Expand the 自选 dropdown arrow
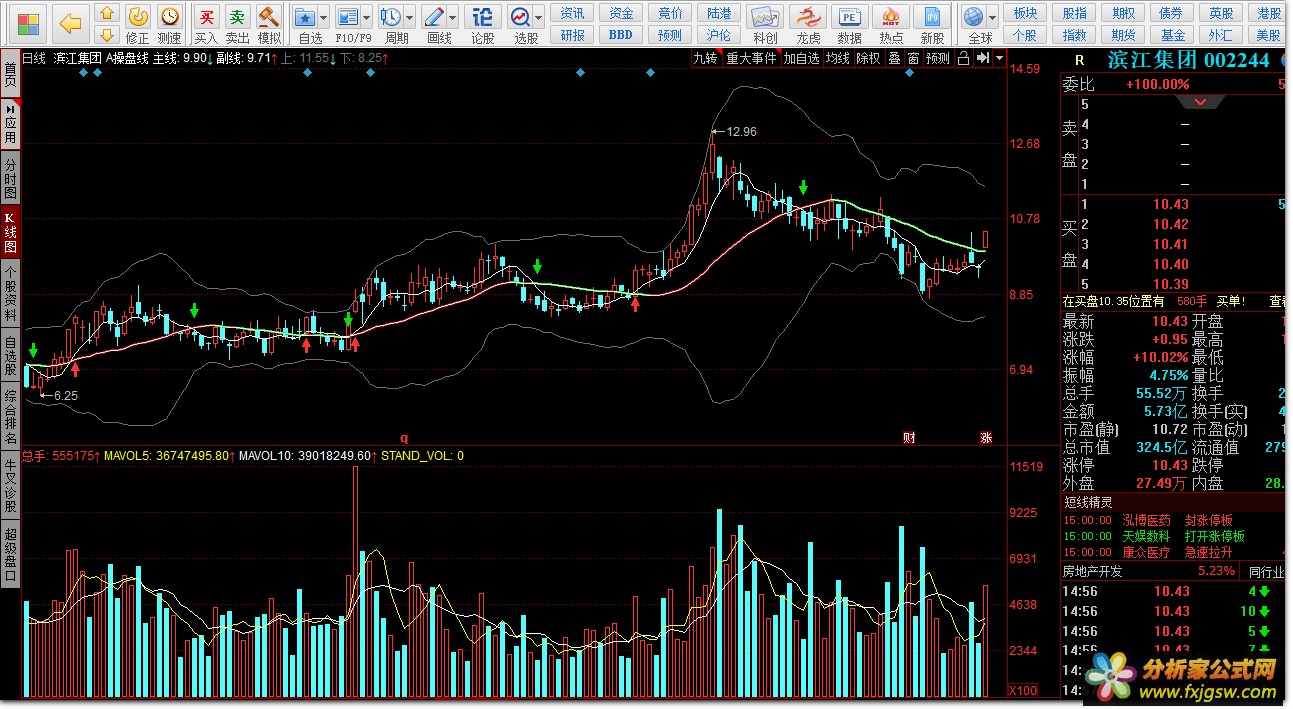 325,18
